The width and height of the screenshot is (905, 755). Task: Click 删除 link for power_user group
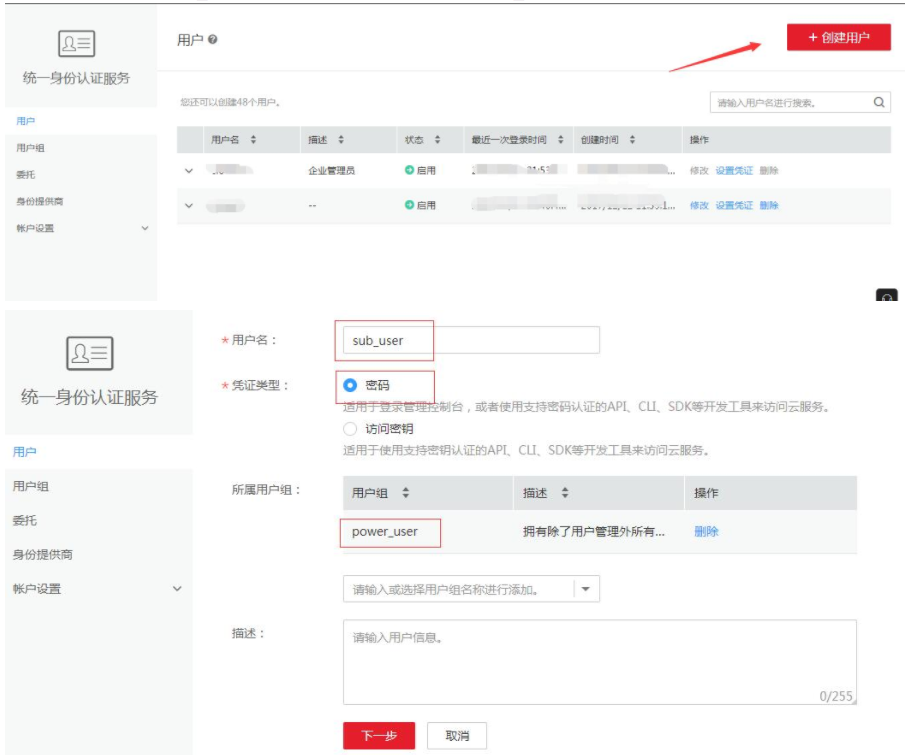tap(706, 532)
